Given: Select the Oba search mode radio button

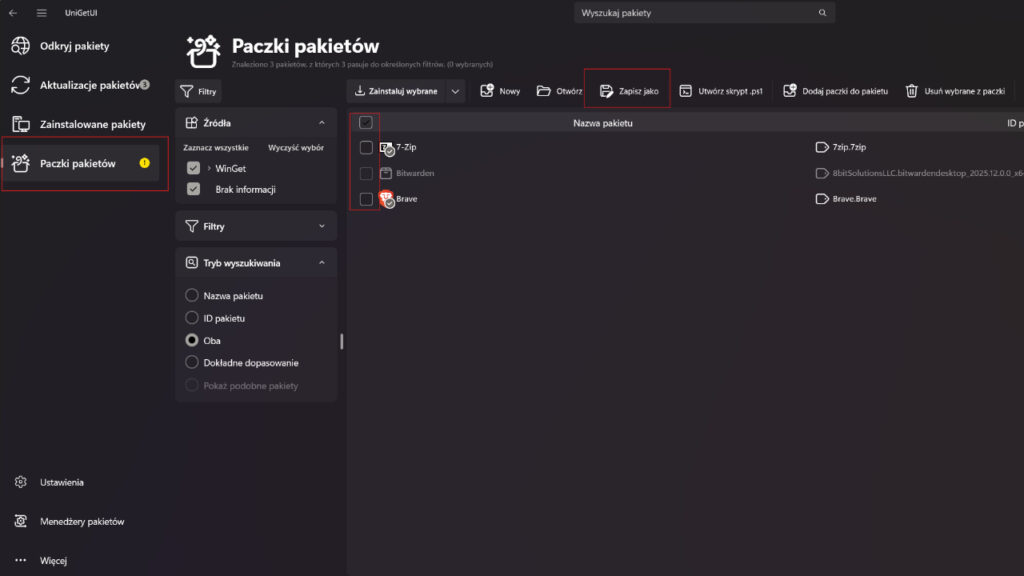Looking at the screenshot, I should coord(190,340).
